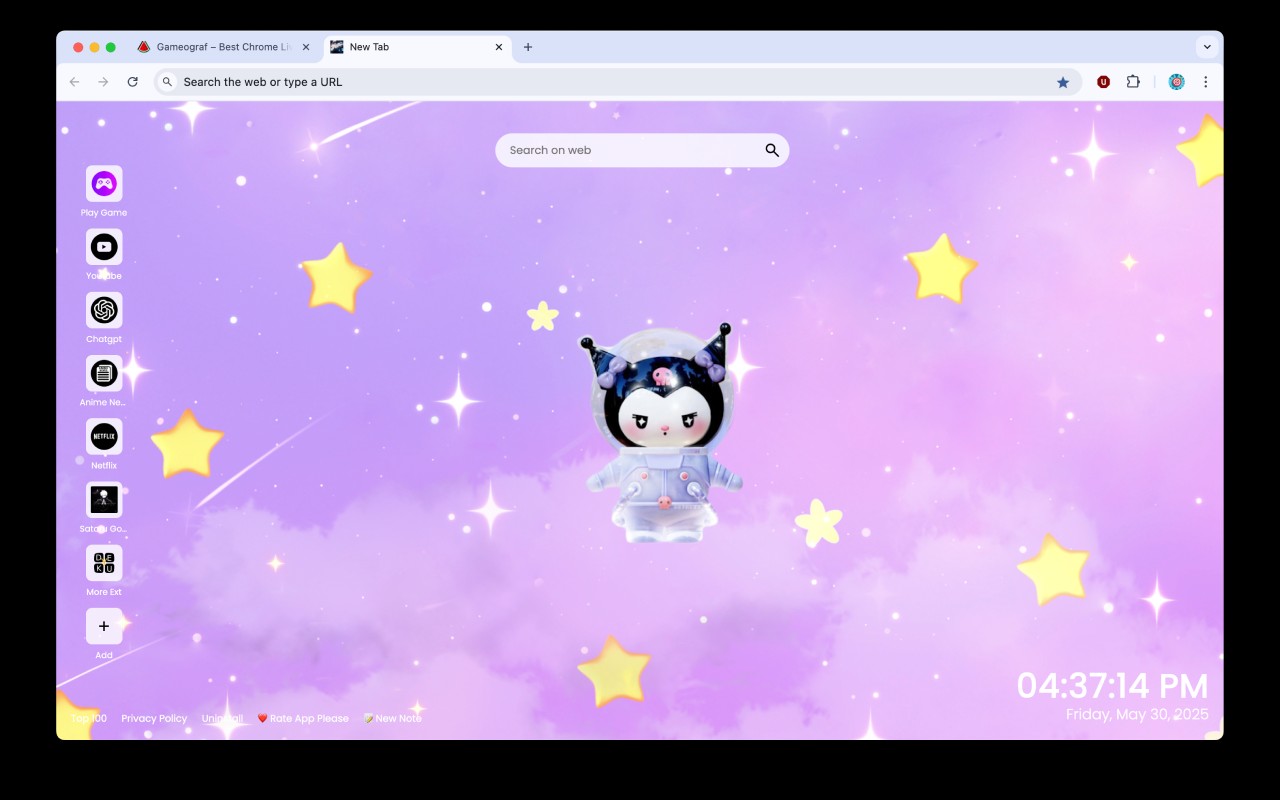Open the Chatgpt shortcut icon

click(104, 310)
